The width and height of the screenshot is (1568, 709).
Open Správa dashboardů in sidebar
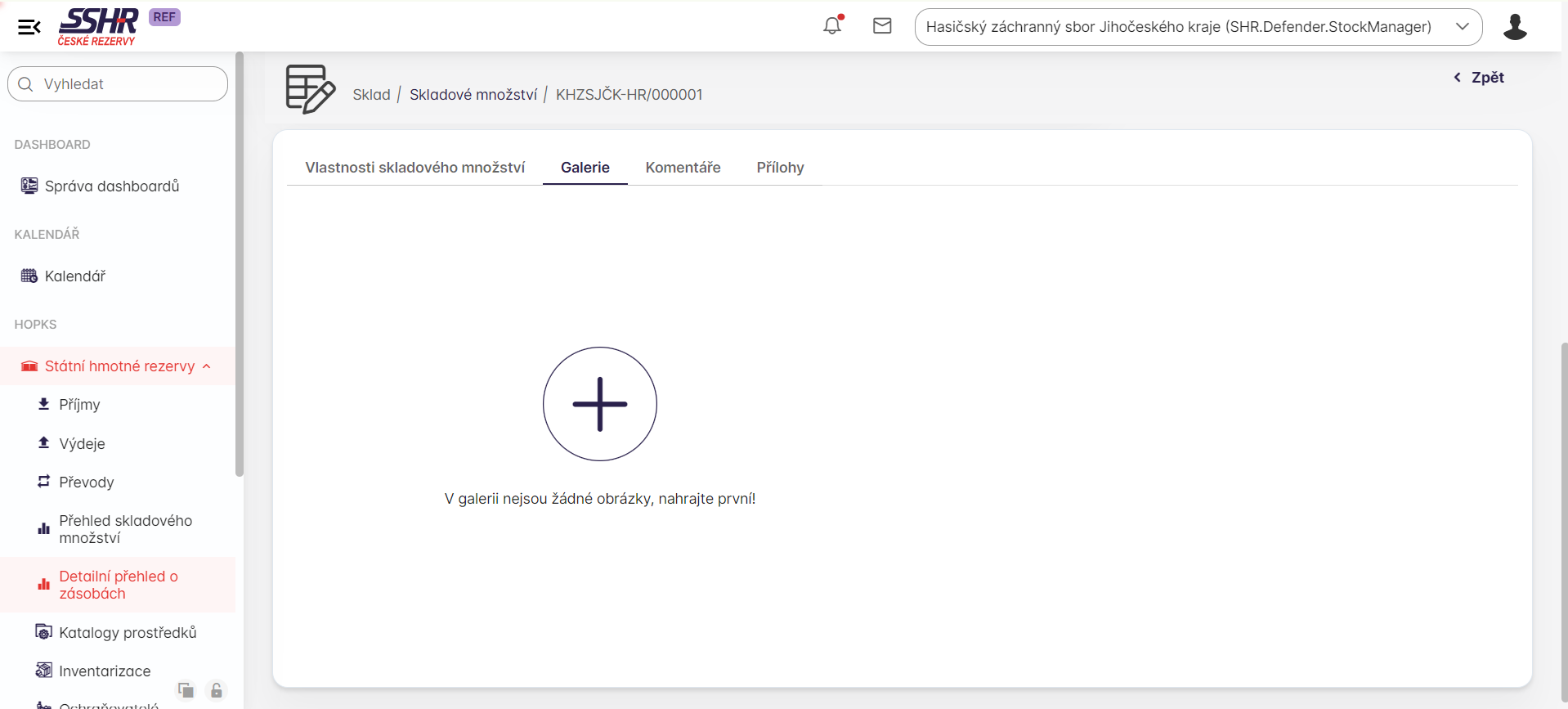111,186
